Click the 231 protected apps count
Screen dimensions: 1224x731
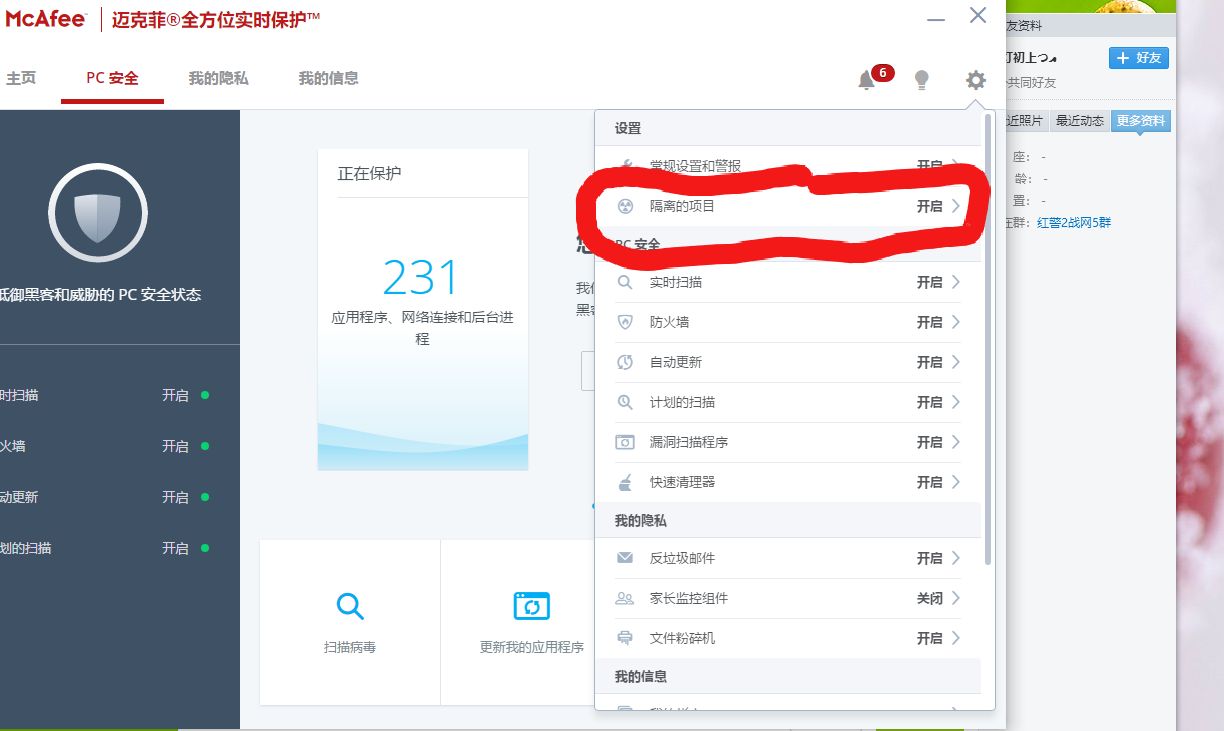point(421,277)
